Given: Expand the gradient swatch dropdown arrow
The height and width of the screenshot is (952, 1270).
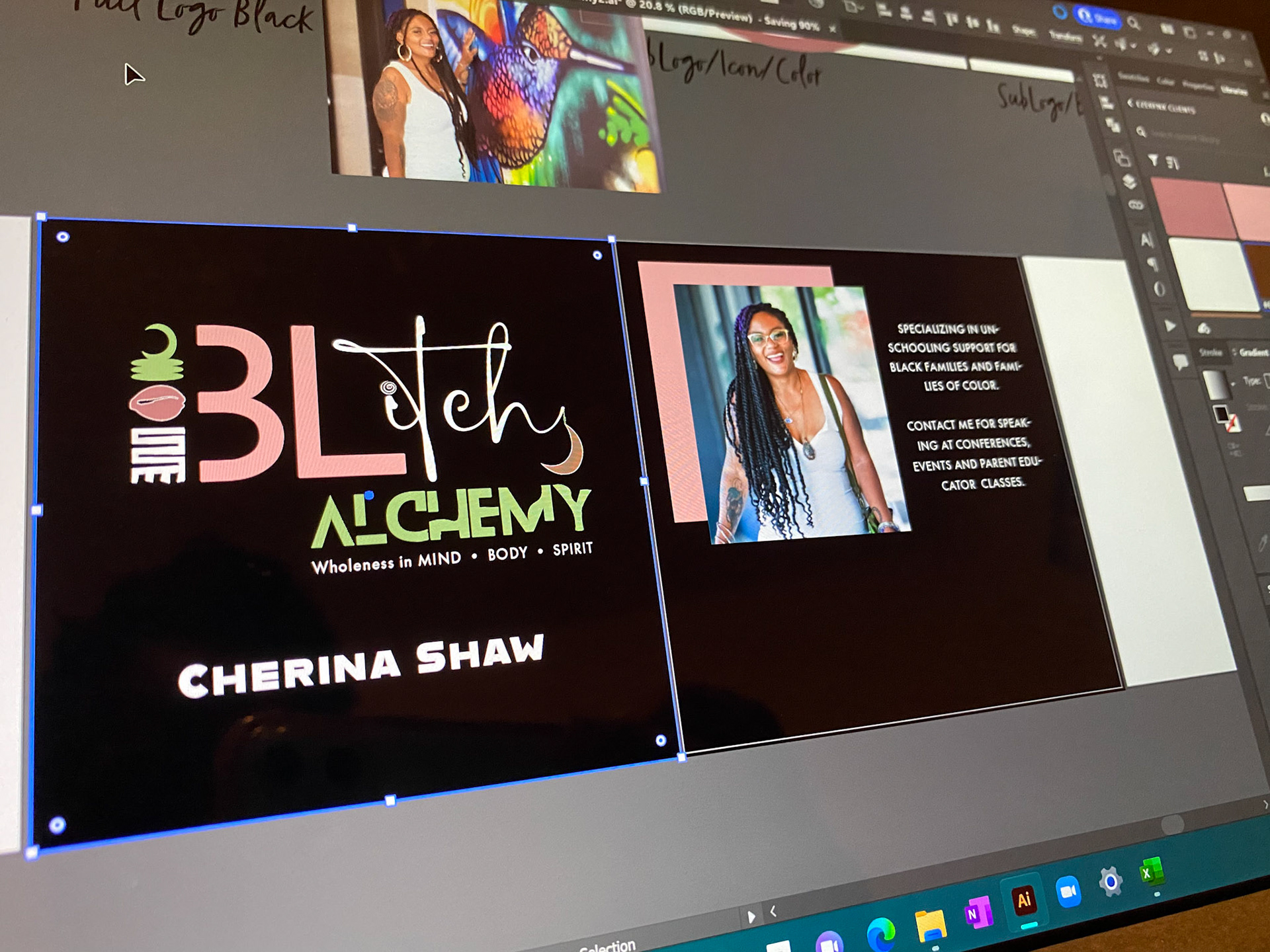Looking at the screenshot, I should tap(1234, 383).
